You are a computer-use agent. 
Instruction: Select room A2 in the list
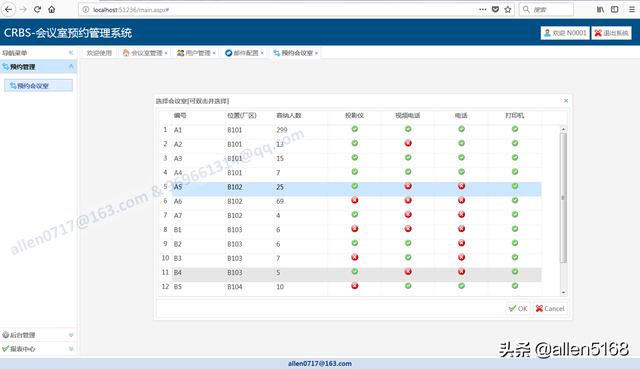click(x=350, y=144)
